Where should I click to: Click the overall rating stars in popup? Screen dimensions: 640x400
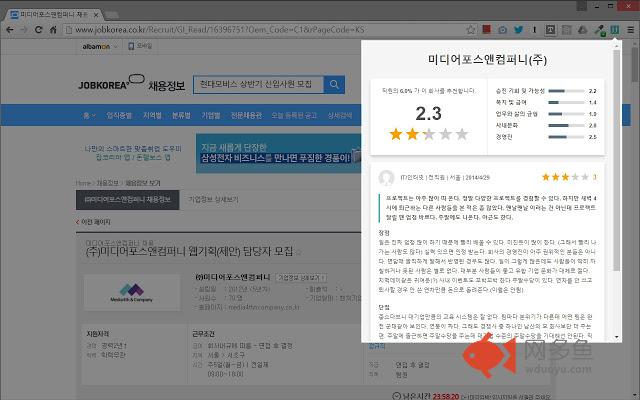[x=429, y=134]
